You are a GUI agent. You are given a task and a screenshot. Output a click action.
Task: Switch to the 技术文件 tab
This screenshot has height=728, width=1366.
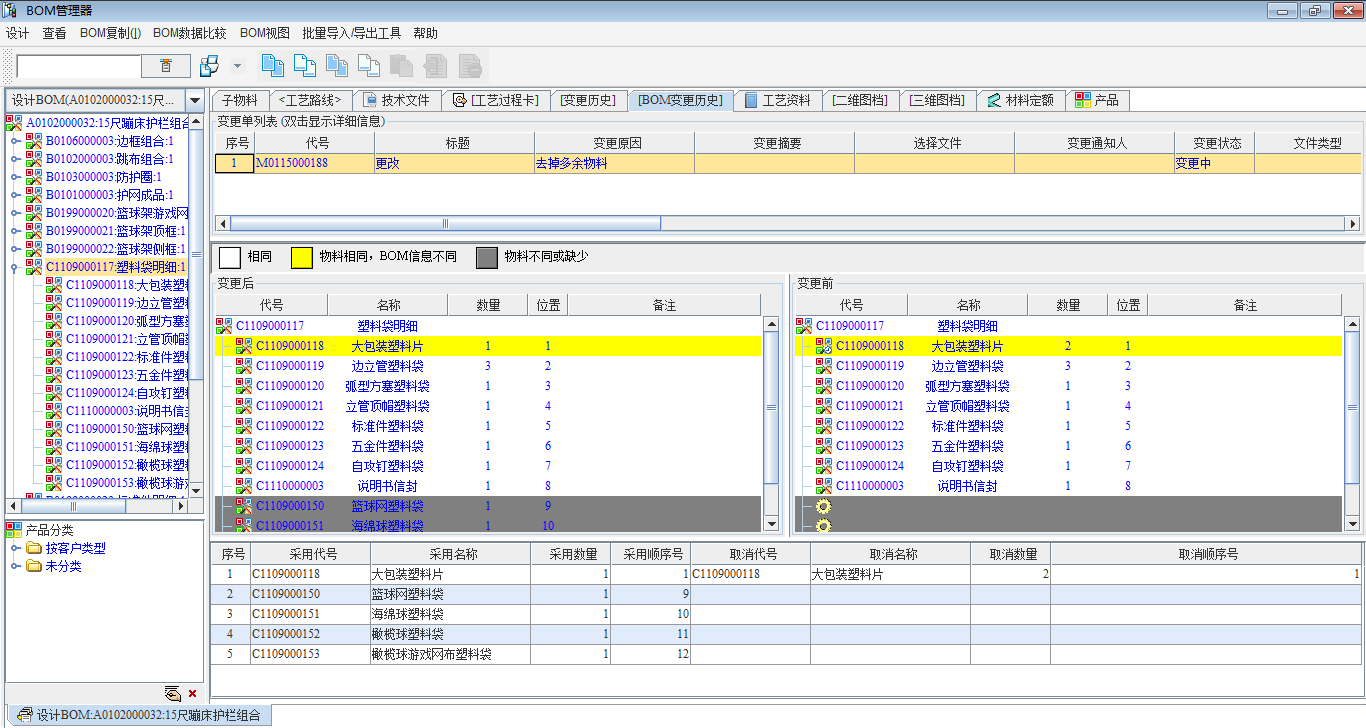pyautogui.click(x=396, y=100)
